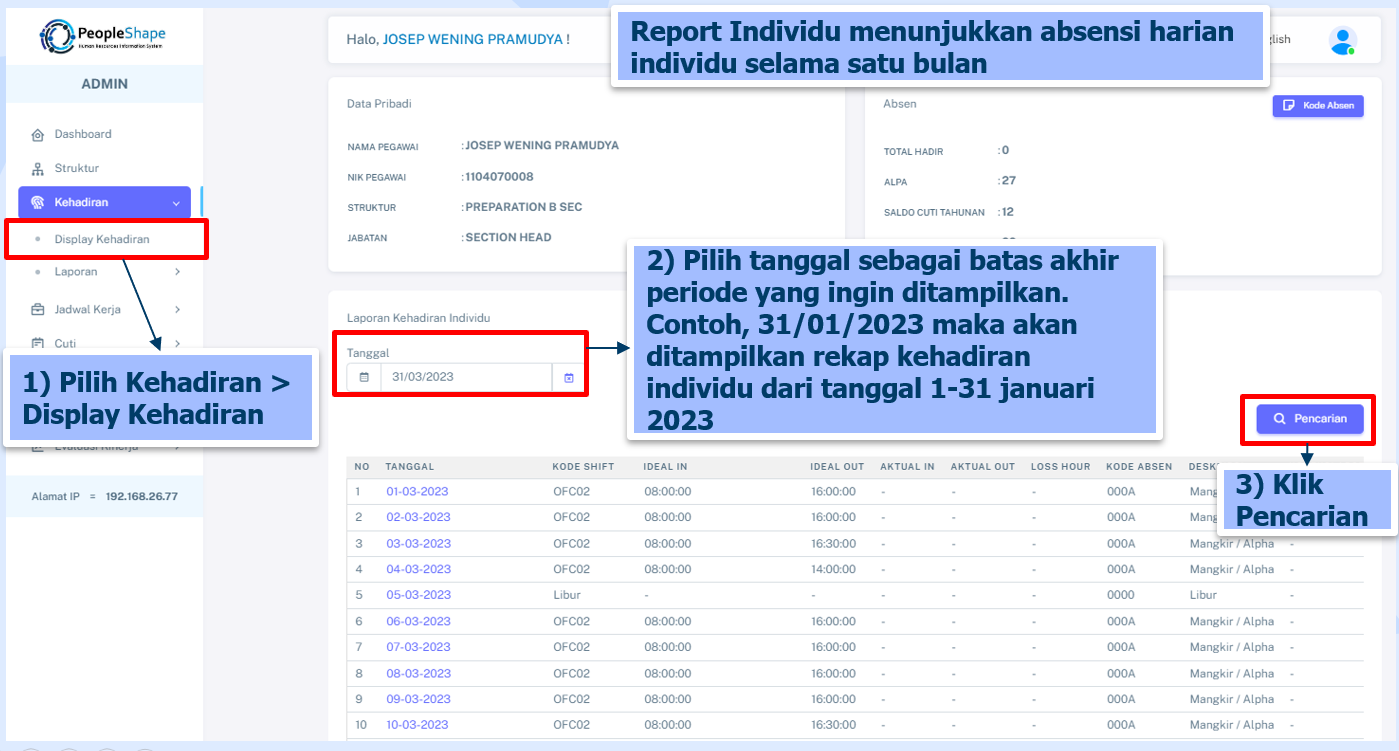This screenshot has width=1399, height=751.
Task: Click calendar icon left of date field
Action: (364, 377)
